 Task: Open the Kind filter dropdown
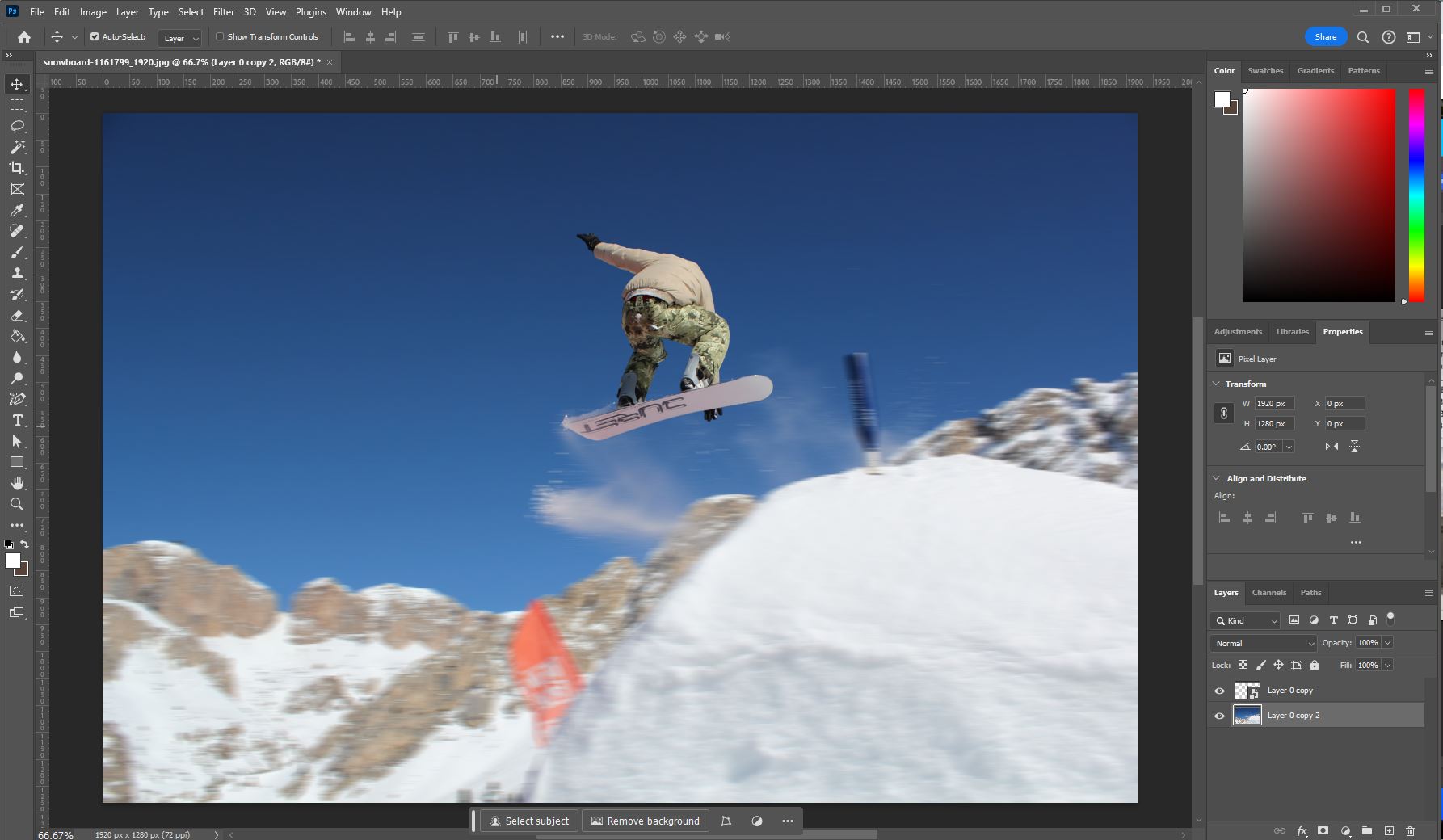point(1246,620)
